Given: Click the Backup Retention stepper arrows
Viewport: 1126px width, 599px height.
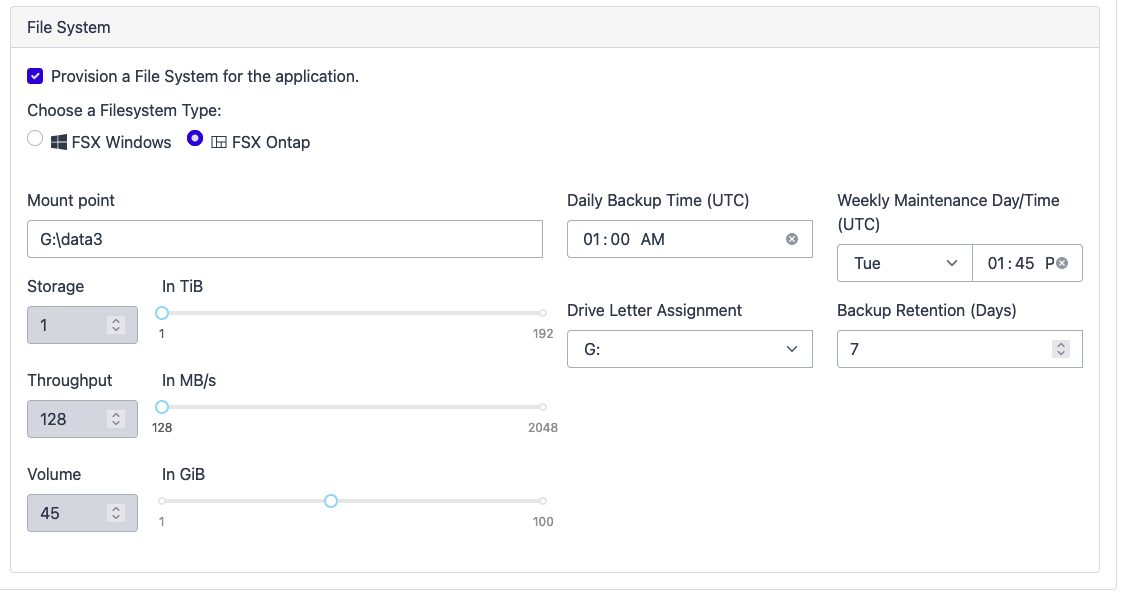Looking at the screenshot, I should [x=1061, y=349].
